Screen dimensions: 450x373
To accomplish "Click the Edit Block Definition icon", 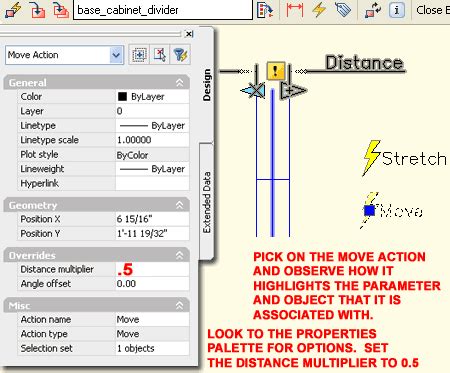I will [x=13, y=9].
